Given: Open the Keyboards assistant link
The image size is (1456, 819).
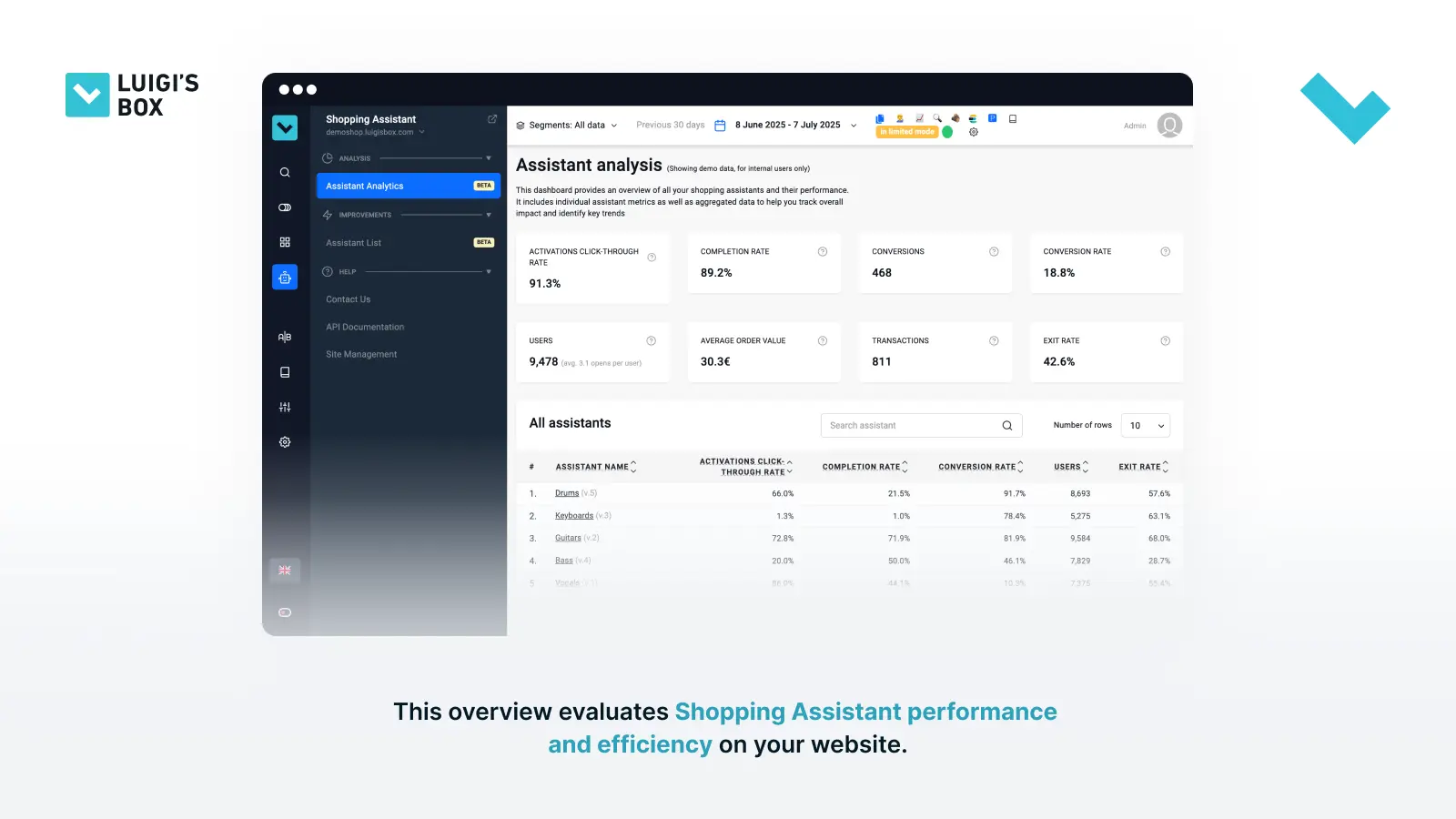Looking at the screenshot, I should point(574,516).
